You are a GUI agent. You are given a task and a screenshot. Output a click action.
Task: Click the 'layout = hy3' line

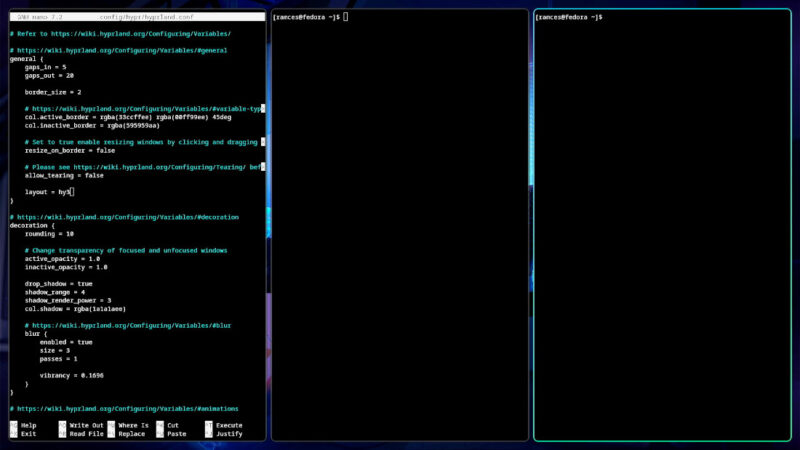[x=47, y=192]
